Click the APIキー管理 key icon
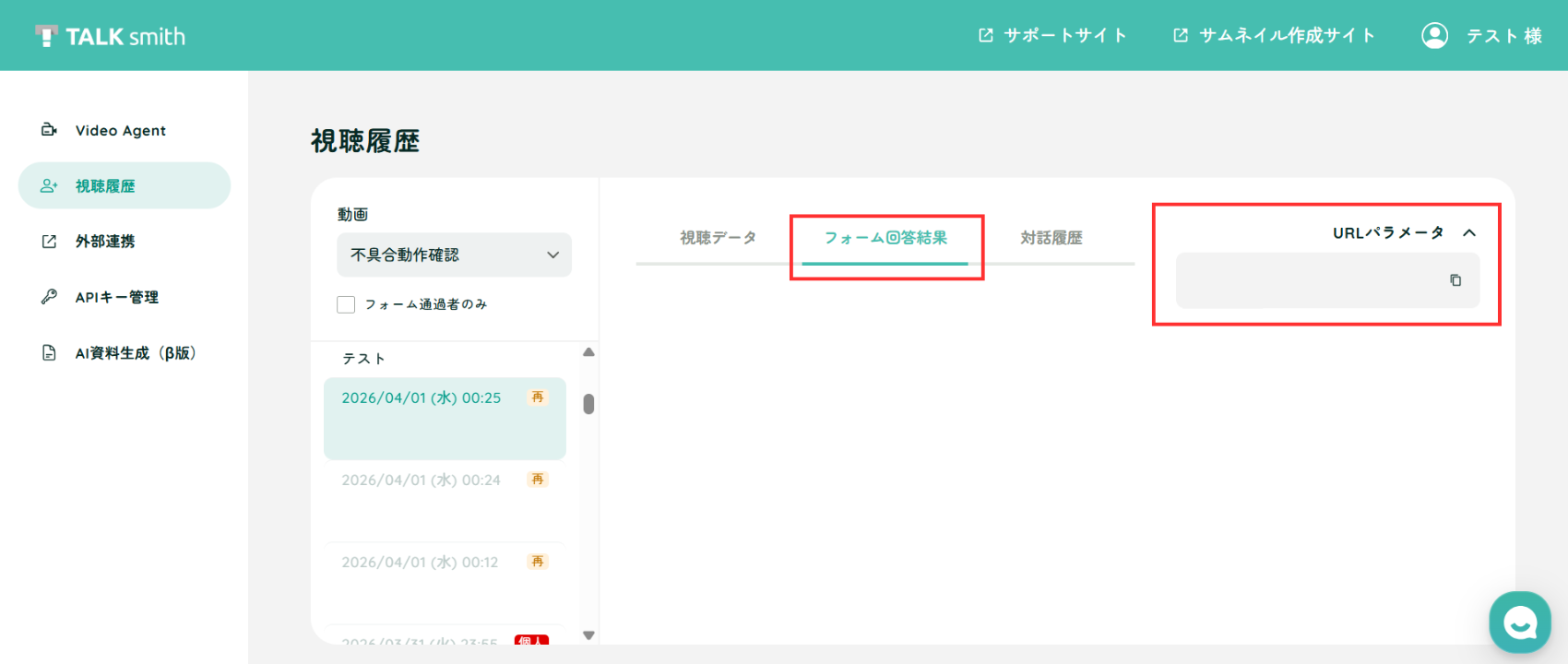Viewport: 1568px width, 664px height. (49, 297)
